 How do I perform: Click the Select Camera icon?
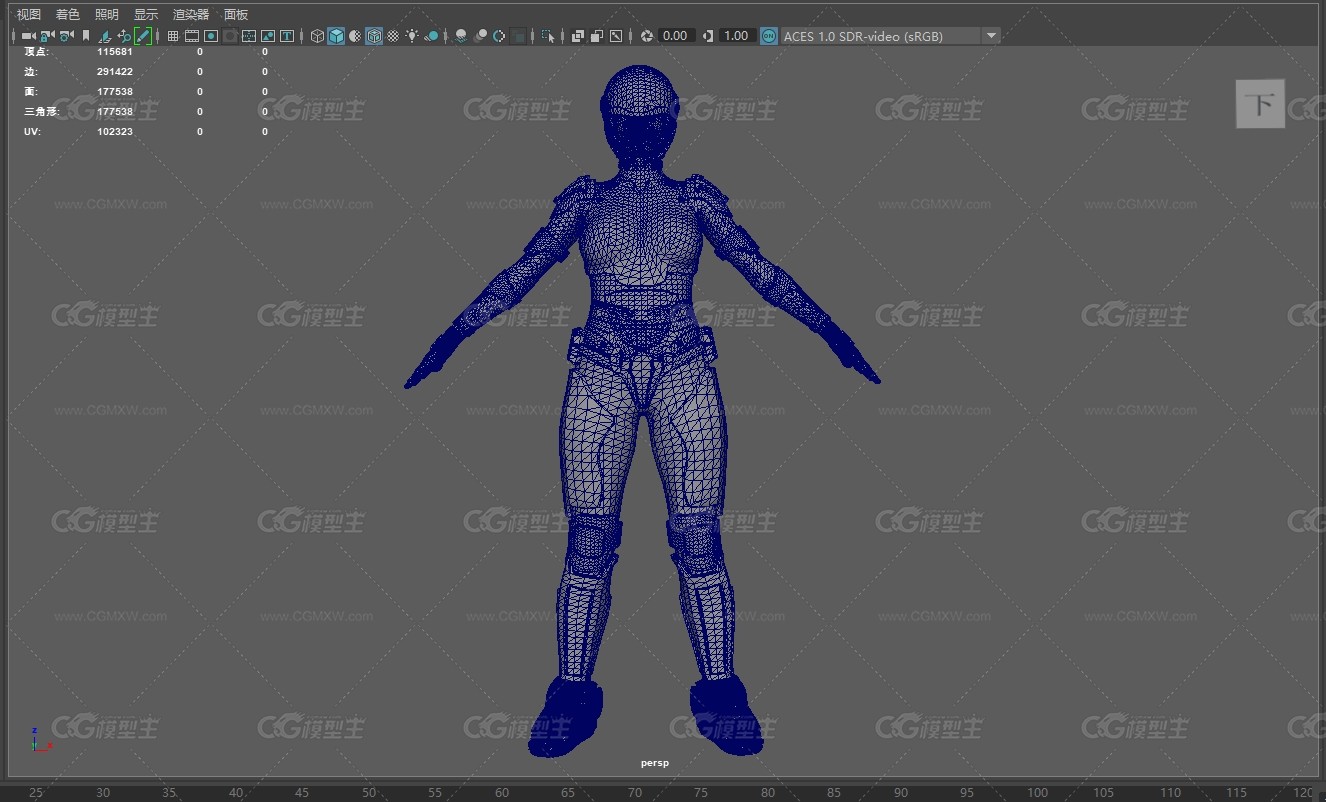[28, 36]
